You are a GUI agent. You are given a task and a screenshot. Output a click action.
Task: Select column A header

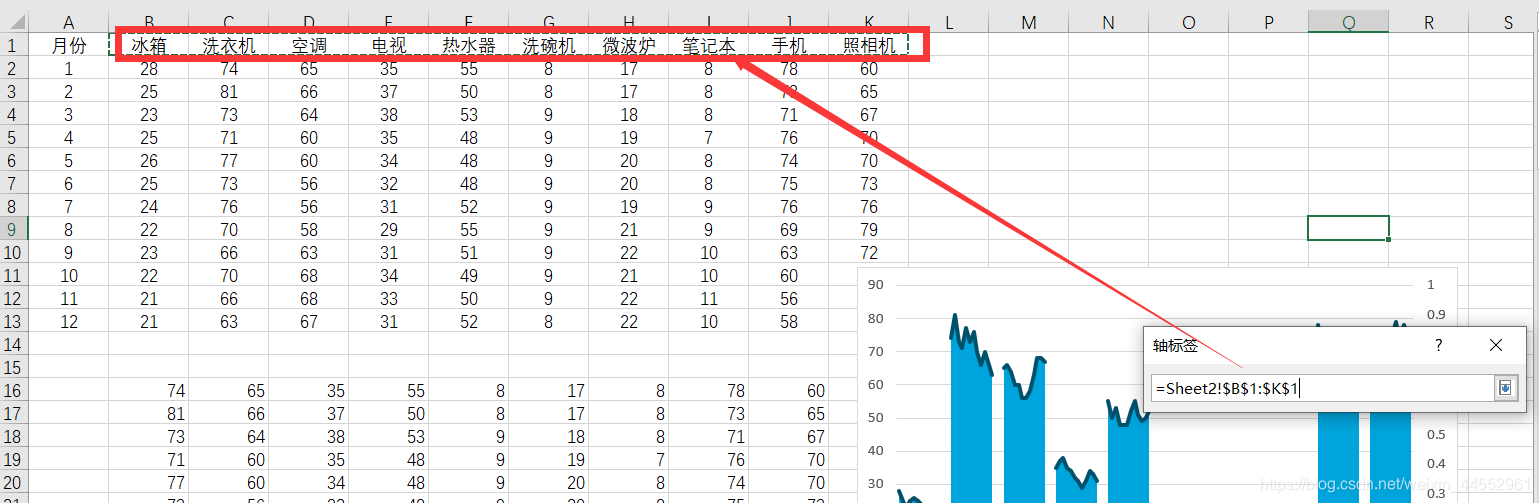pos(69,22)
